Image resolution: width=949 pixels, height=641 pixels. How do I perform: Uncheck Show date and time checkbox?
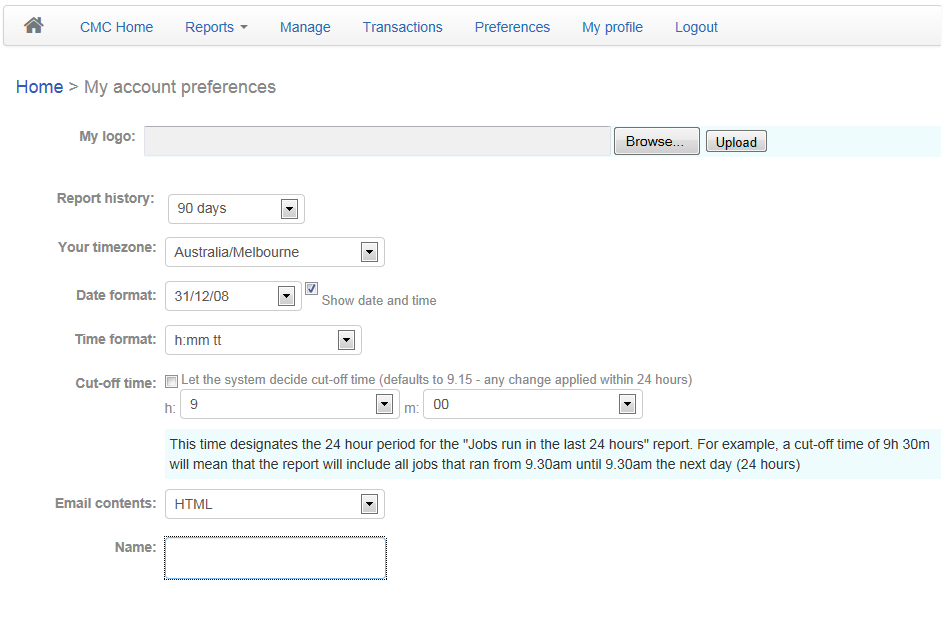311,289
